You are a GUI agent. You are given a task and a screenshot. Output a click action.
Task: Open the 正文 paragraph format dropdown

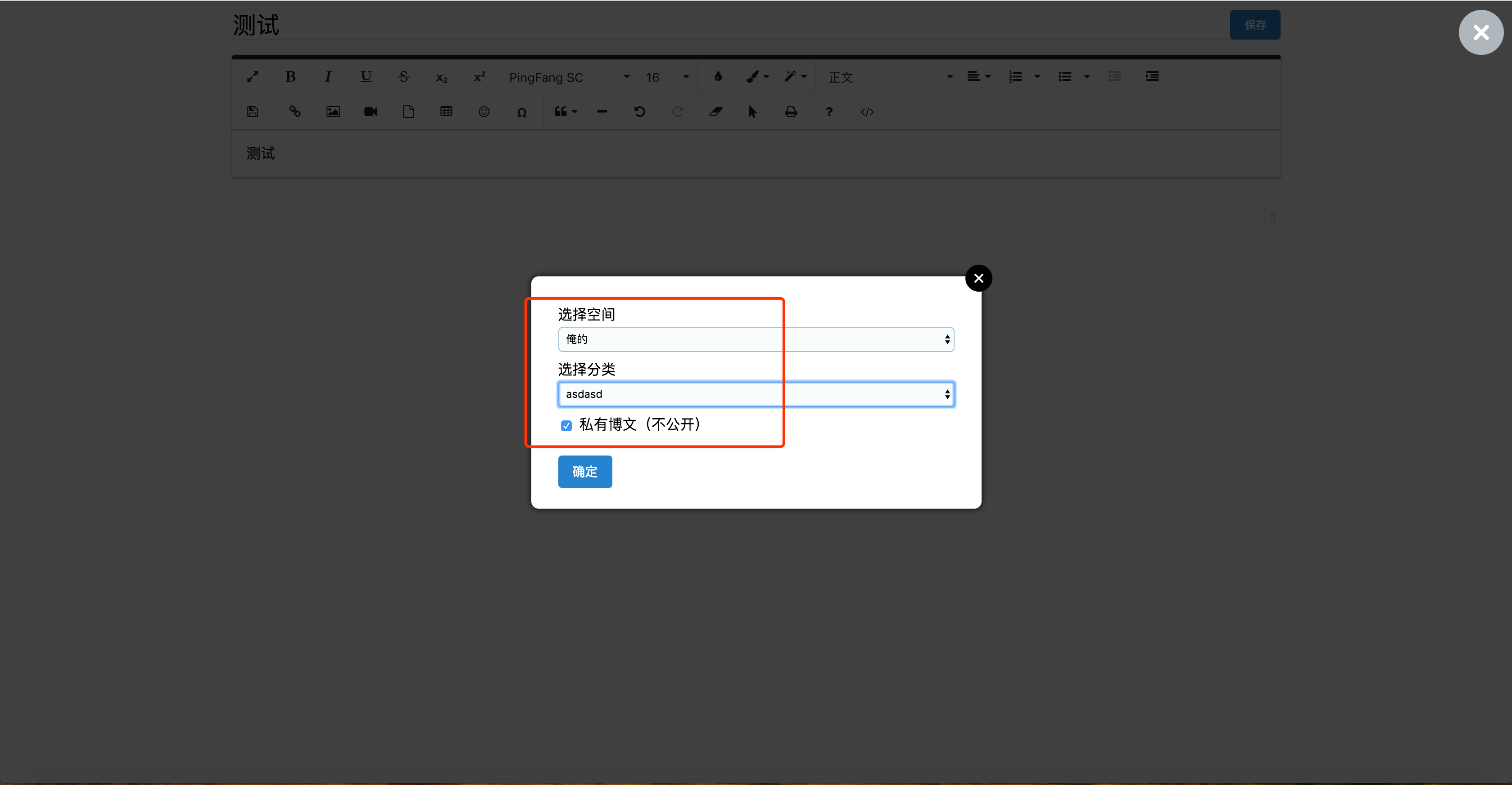(x=890, y=77)
